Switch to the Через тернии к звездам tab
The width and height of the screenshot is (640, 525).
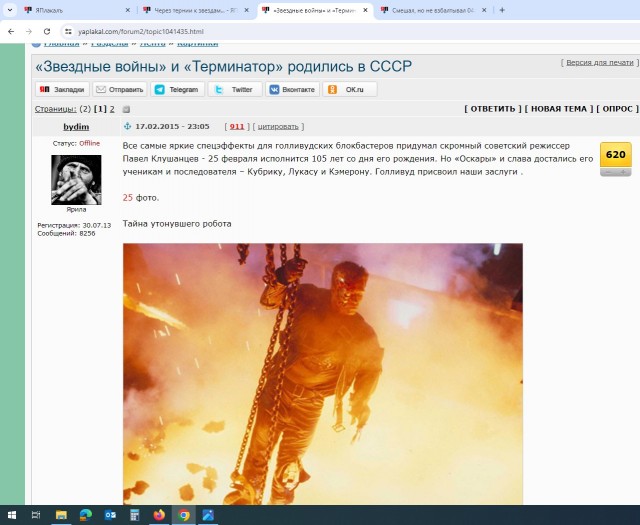click(x=195, y=10)
